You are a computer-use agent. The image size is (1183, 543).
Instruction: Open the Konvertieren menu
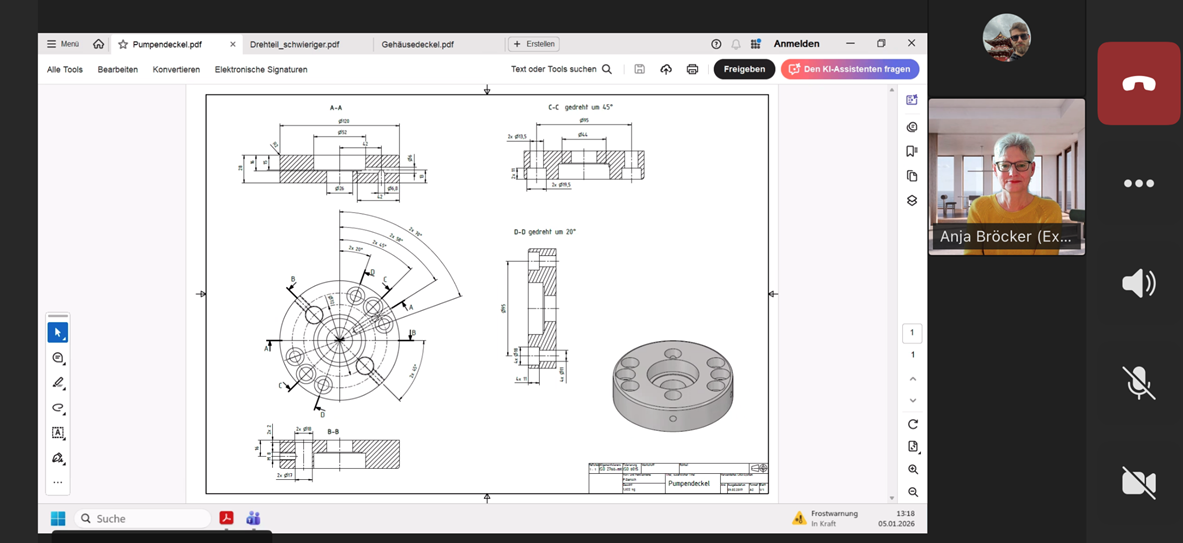176,69
